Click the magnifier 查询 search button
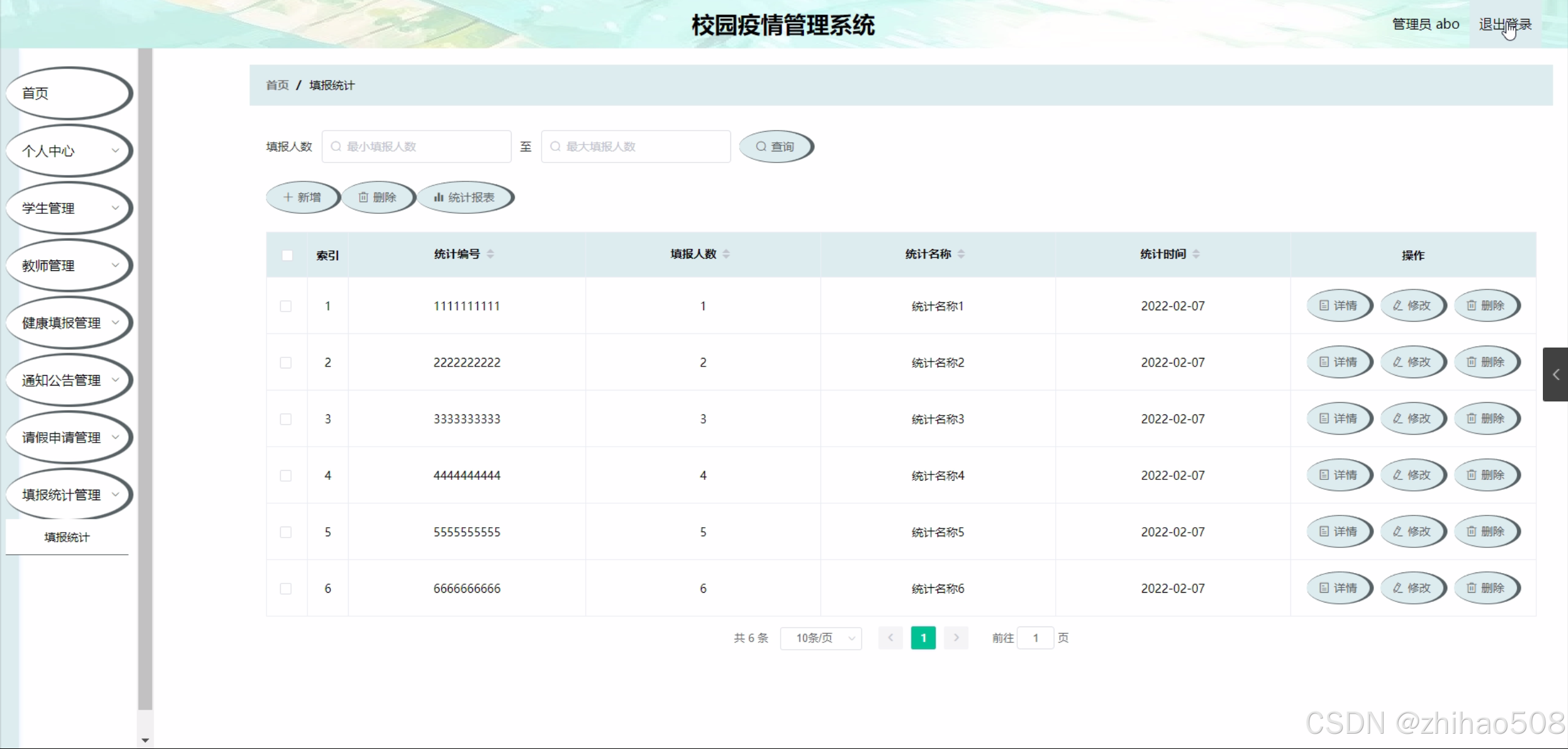This screenshot has height=749, width=1568. tap(775, 146)
